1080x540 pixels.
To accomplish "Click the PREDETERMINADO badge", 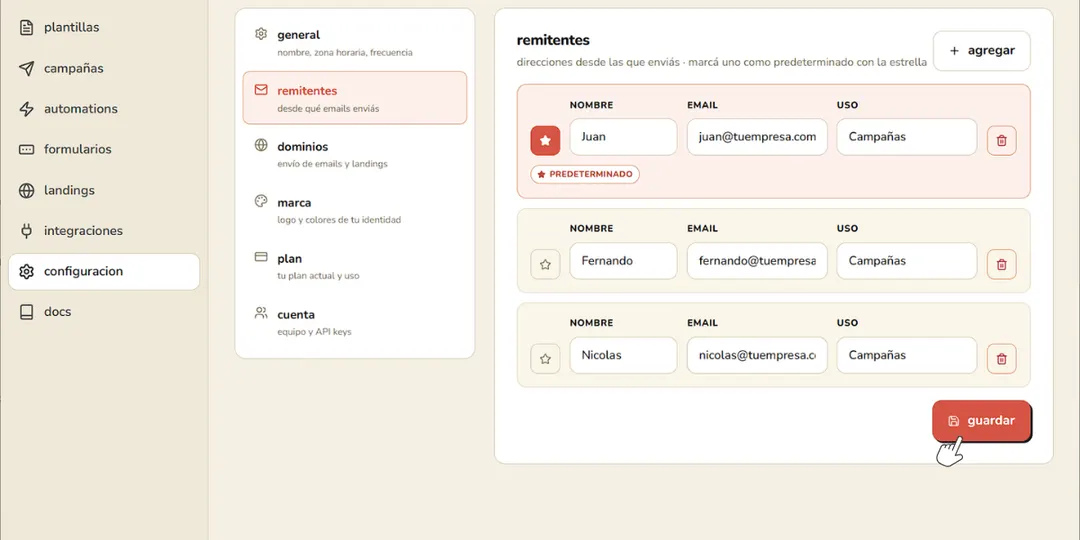I will (585, 174).
